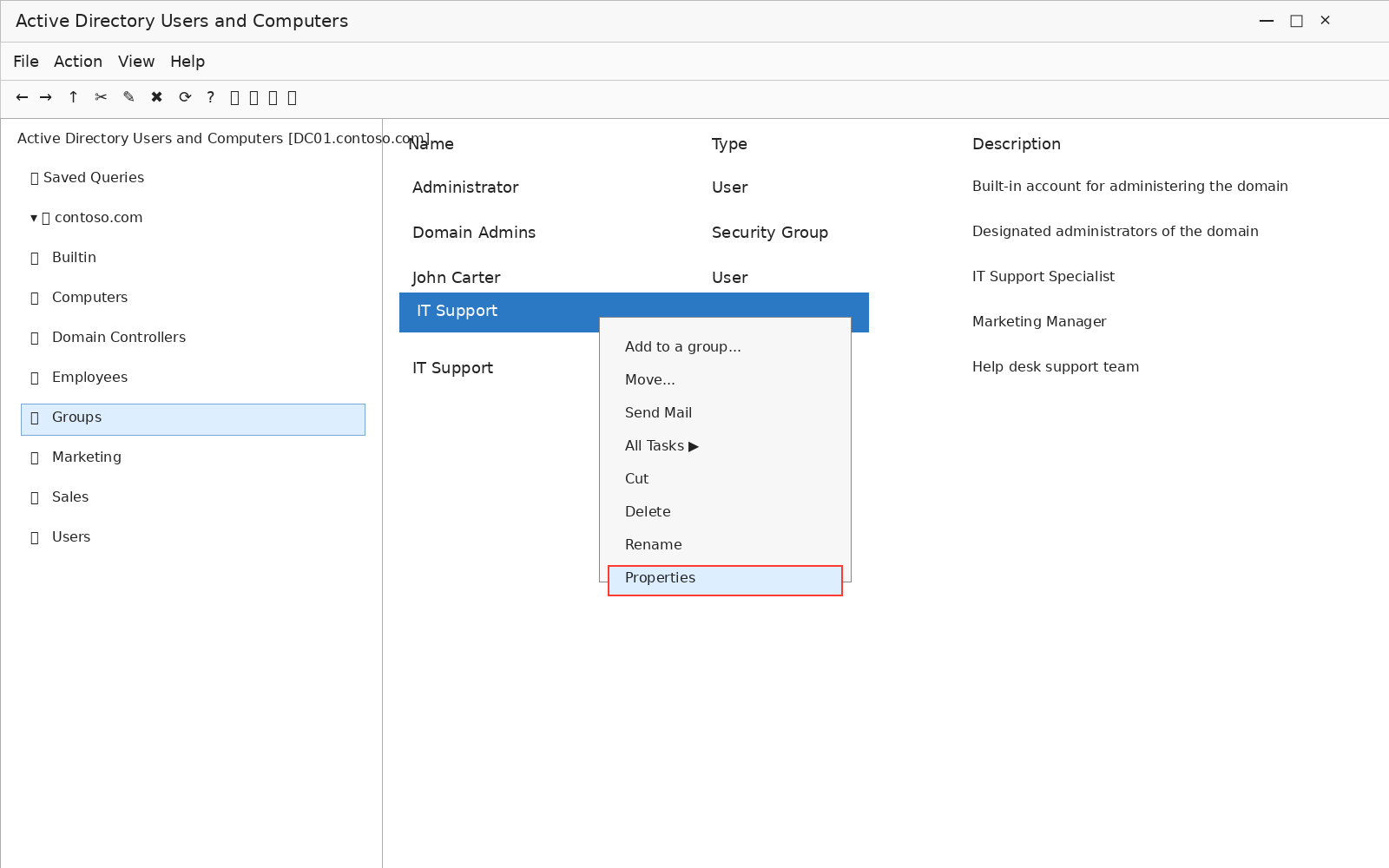Refresh the view with the circular arrow icon
This screenshot has height=868, width=1389.
click(185, 97)
